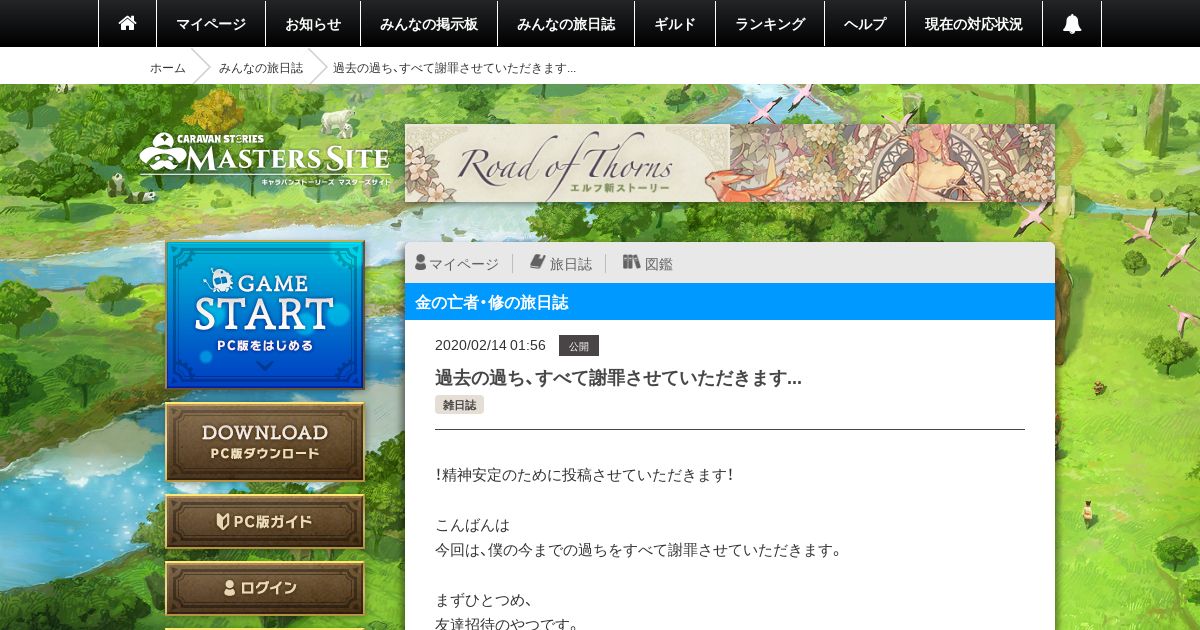Image resolution: width=1200 pixels, height=630 pixels.
Task: Click the post date 2020/02/14 01:56
Action: pyautogui.click(x=490, y=345)
